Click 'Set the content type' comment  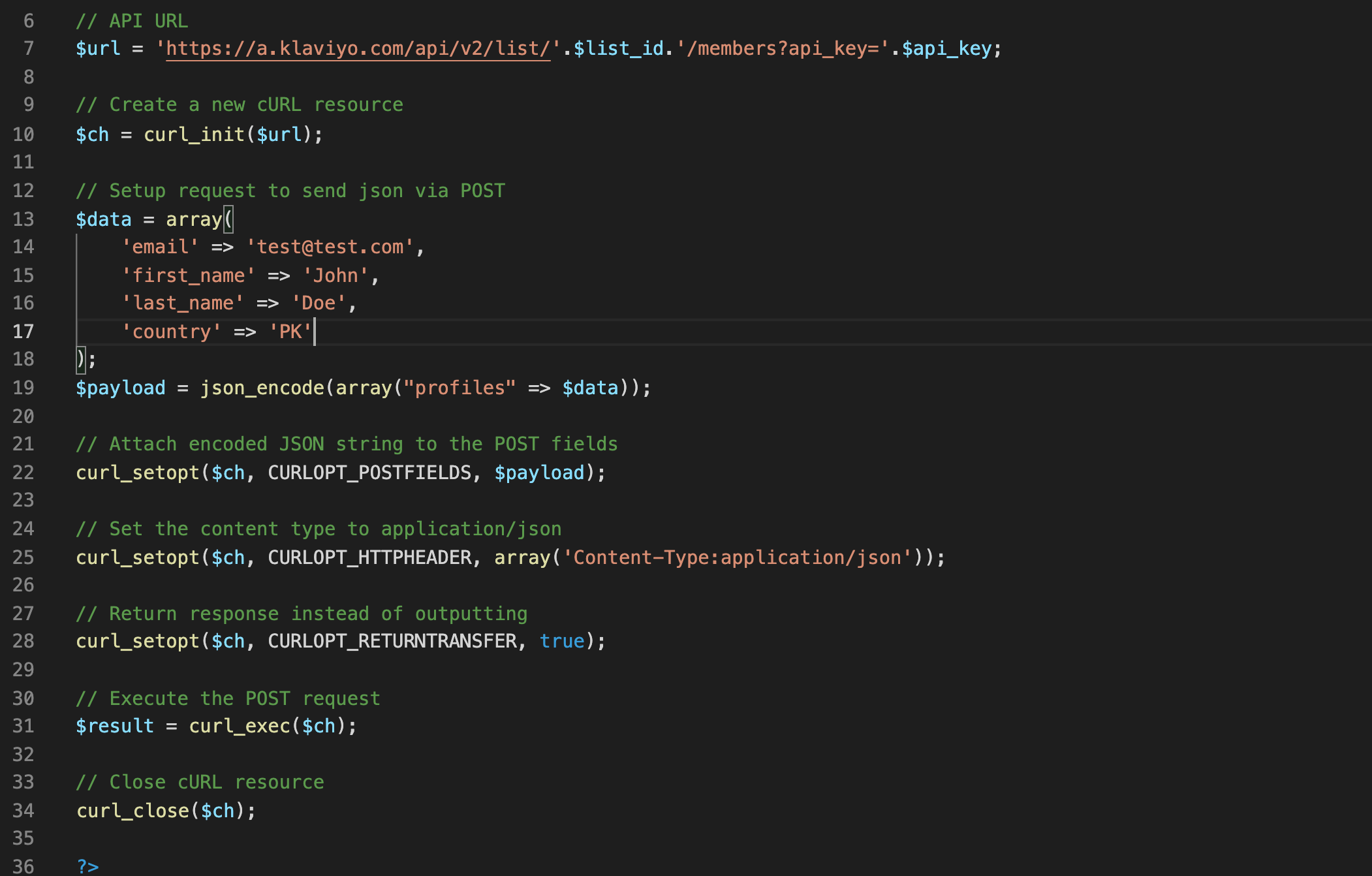pyautogui.click(x=319, y=529)
